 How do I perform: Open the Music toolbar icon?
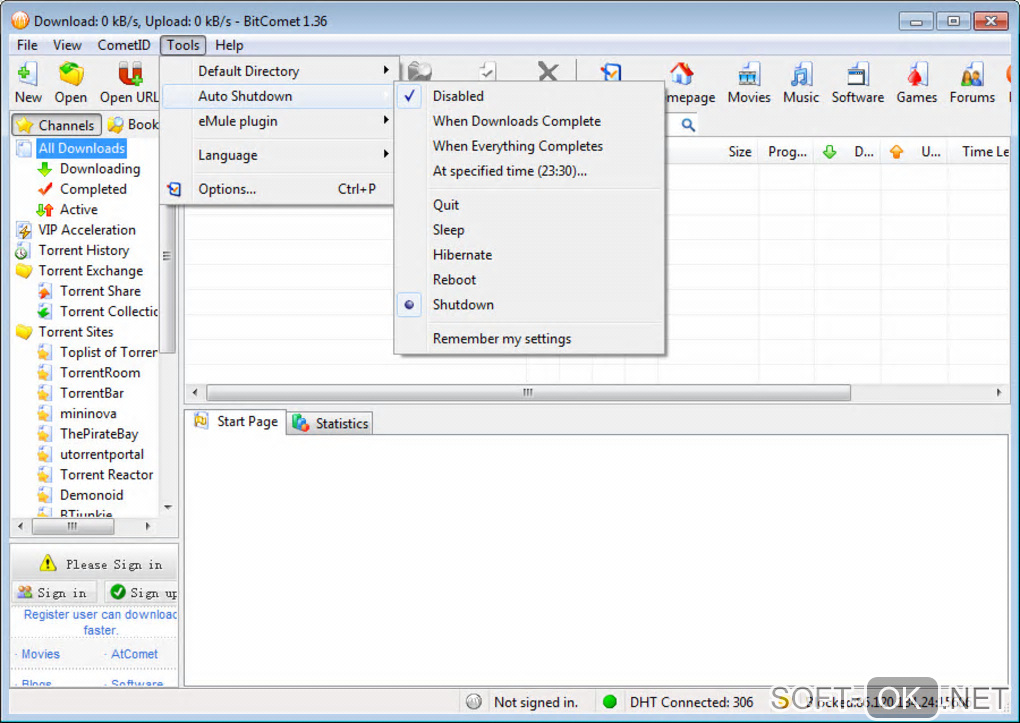[x=801, y=74]
